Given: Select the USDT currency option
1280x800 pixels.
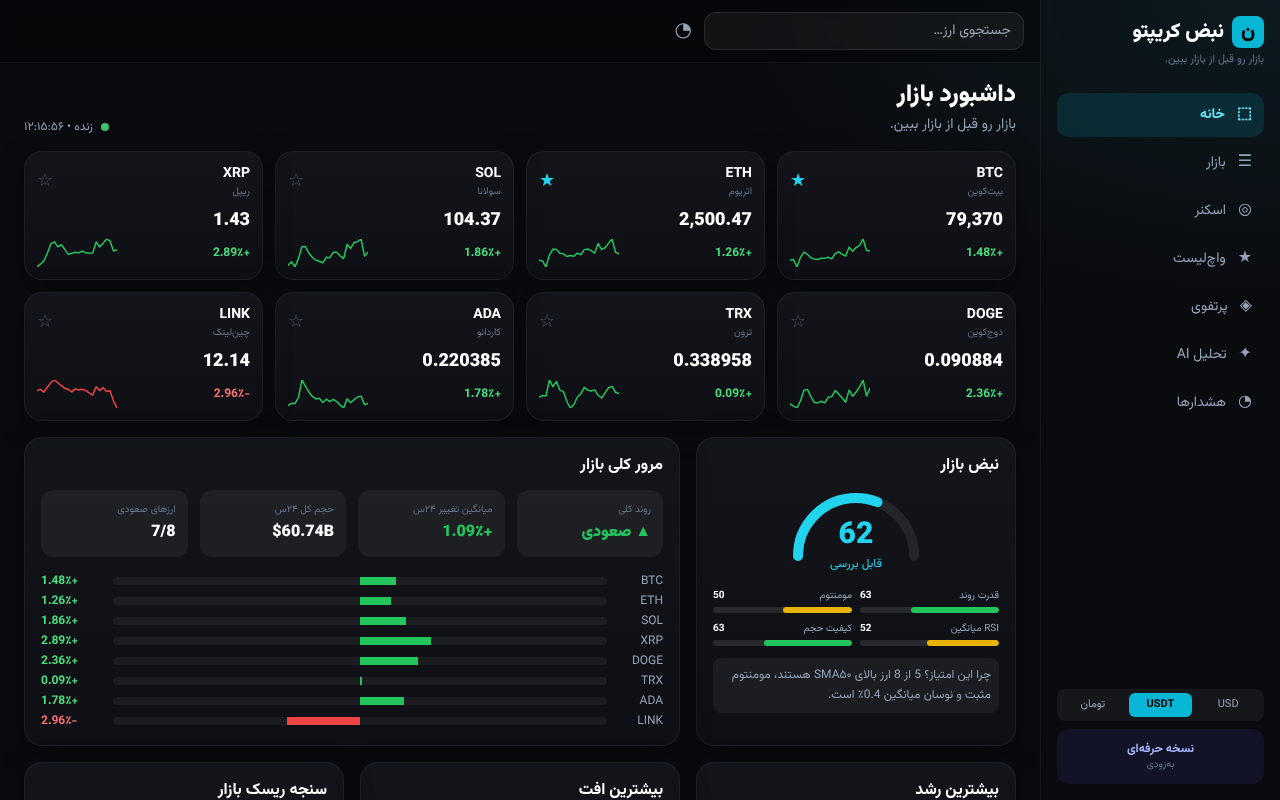Looking at the screenshot, I should (x=1160, y=704).
